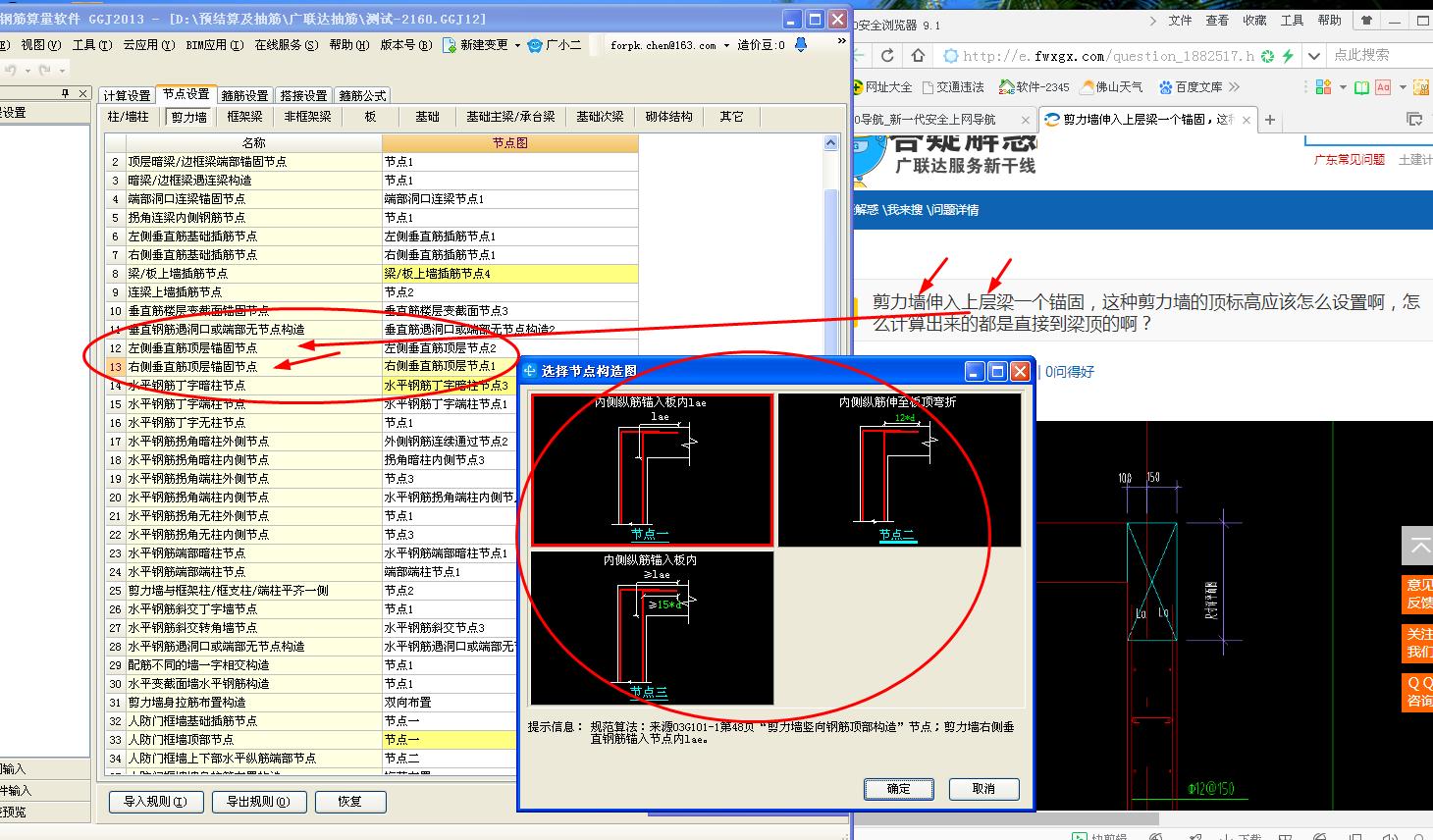The image size is (1433, 840).
Task: Click the redo arrow in the GGJ toolbar
Action: point(45,70)
